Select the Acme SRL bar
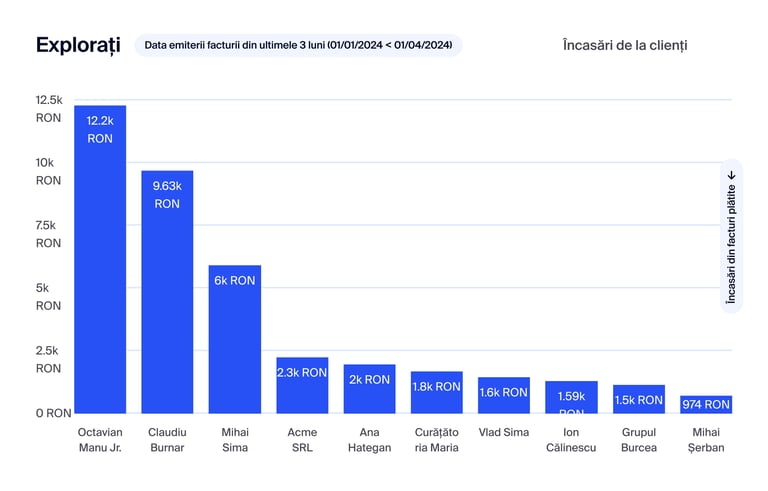 pyautogui.click(x=301, y=392)
